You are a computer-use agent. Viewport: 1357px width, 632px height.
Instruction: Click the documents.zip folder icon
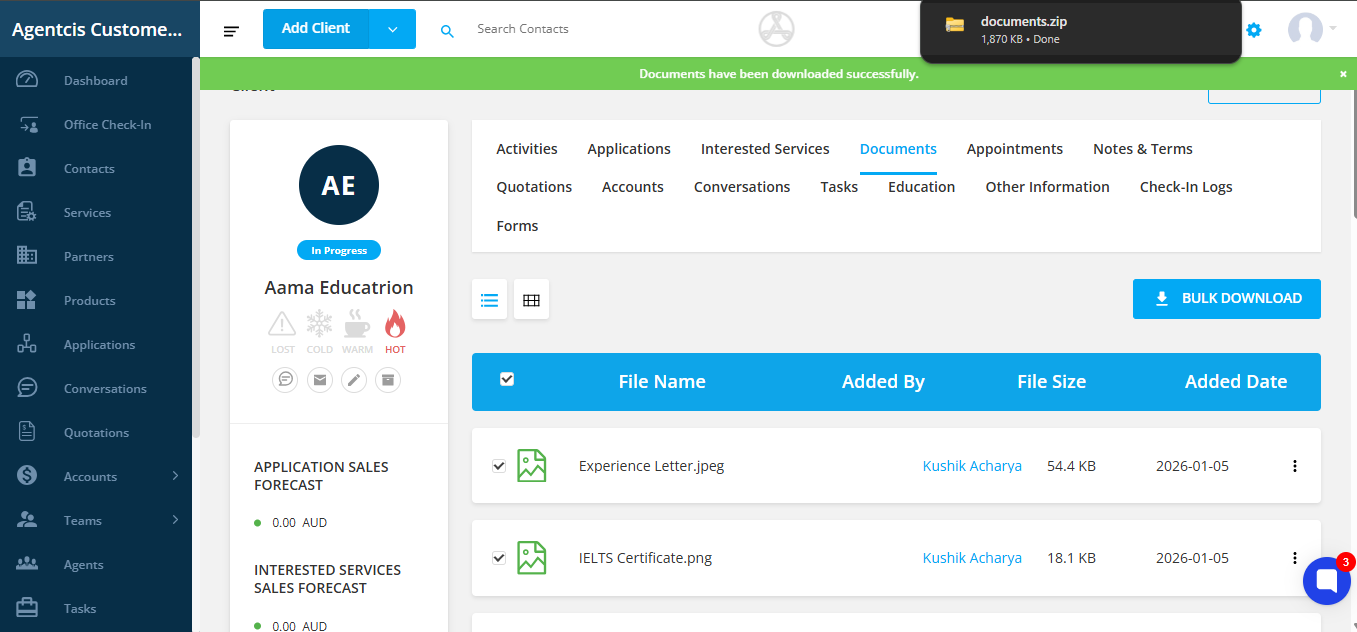(x=955, y=24)
